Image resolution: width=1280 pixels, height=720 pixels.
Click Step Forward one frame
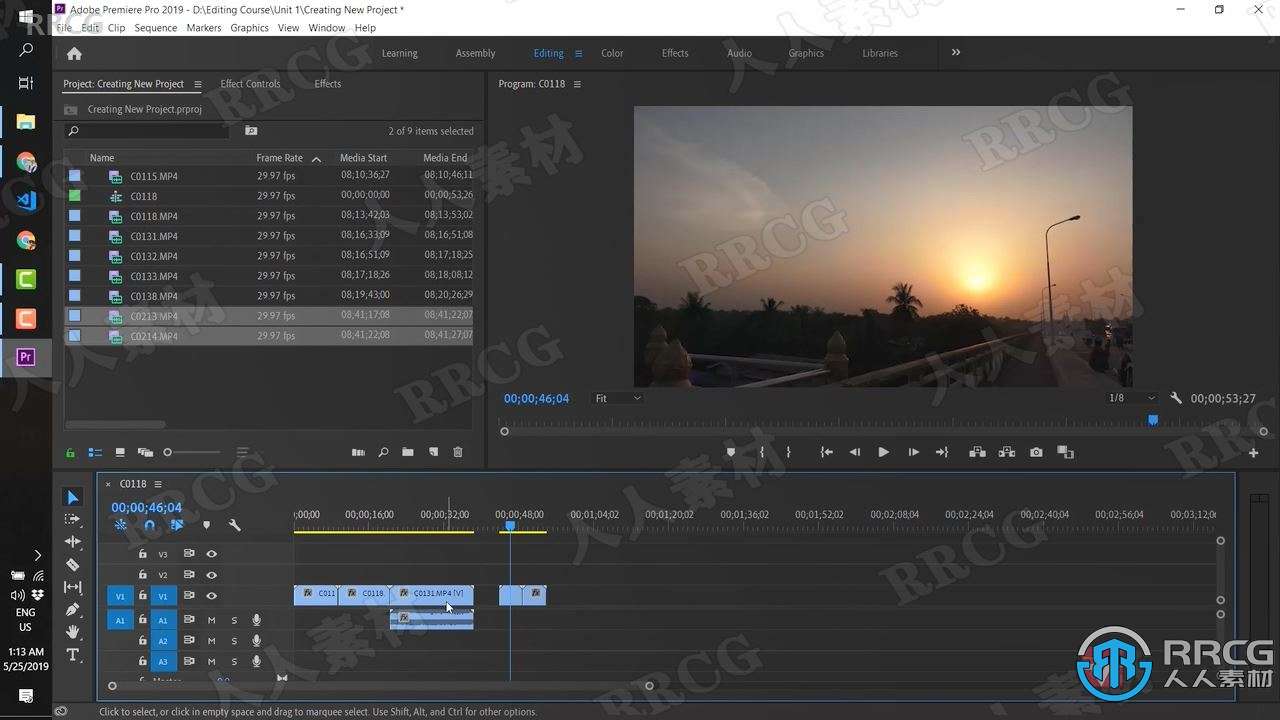pos(913,452)
